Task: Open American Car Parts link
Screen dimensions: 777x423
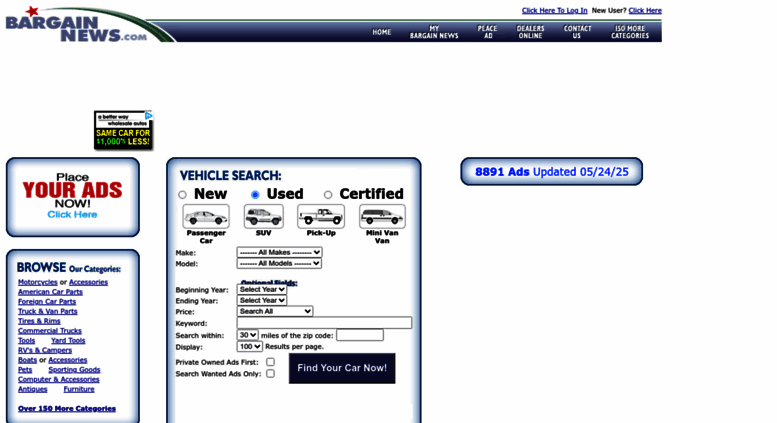Action: 50,292
